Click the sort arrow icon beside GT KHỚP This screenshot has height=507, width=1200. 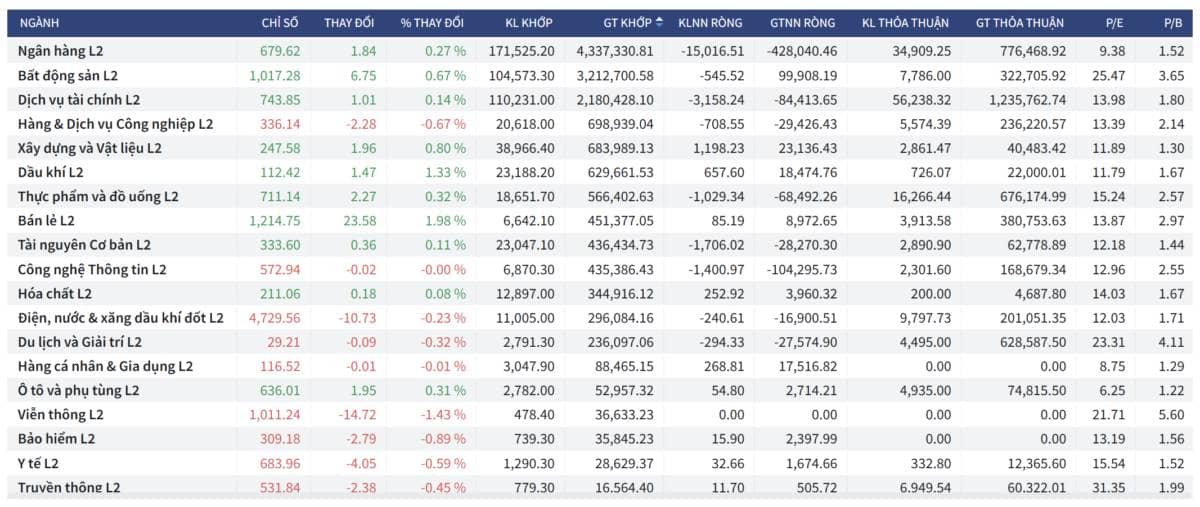tap(660, 22)
